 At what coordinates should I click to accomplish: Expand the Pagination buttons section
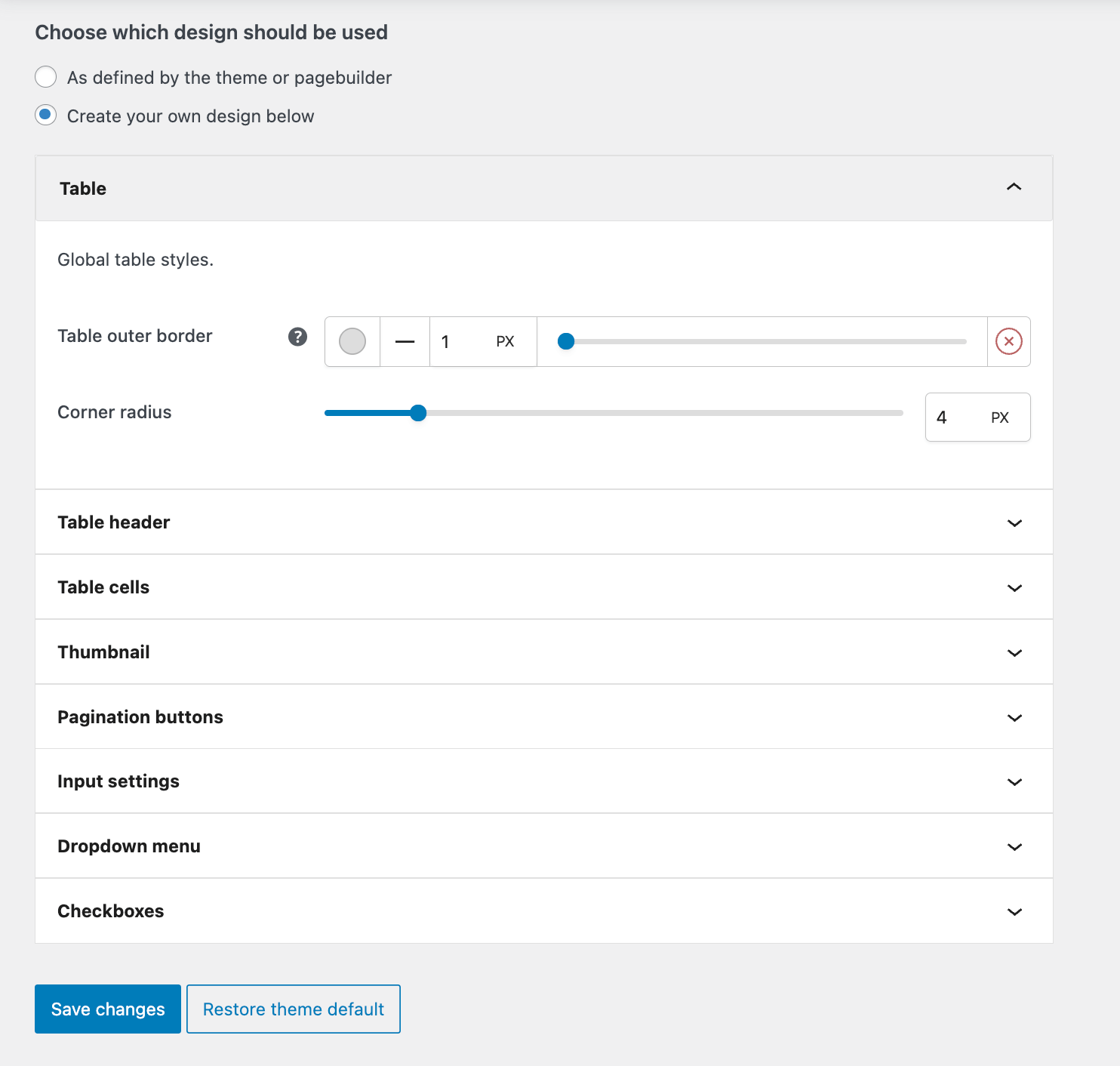pyautogui.click(x=1014, y=717)
